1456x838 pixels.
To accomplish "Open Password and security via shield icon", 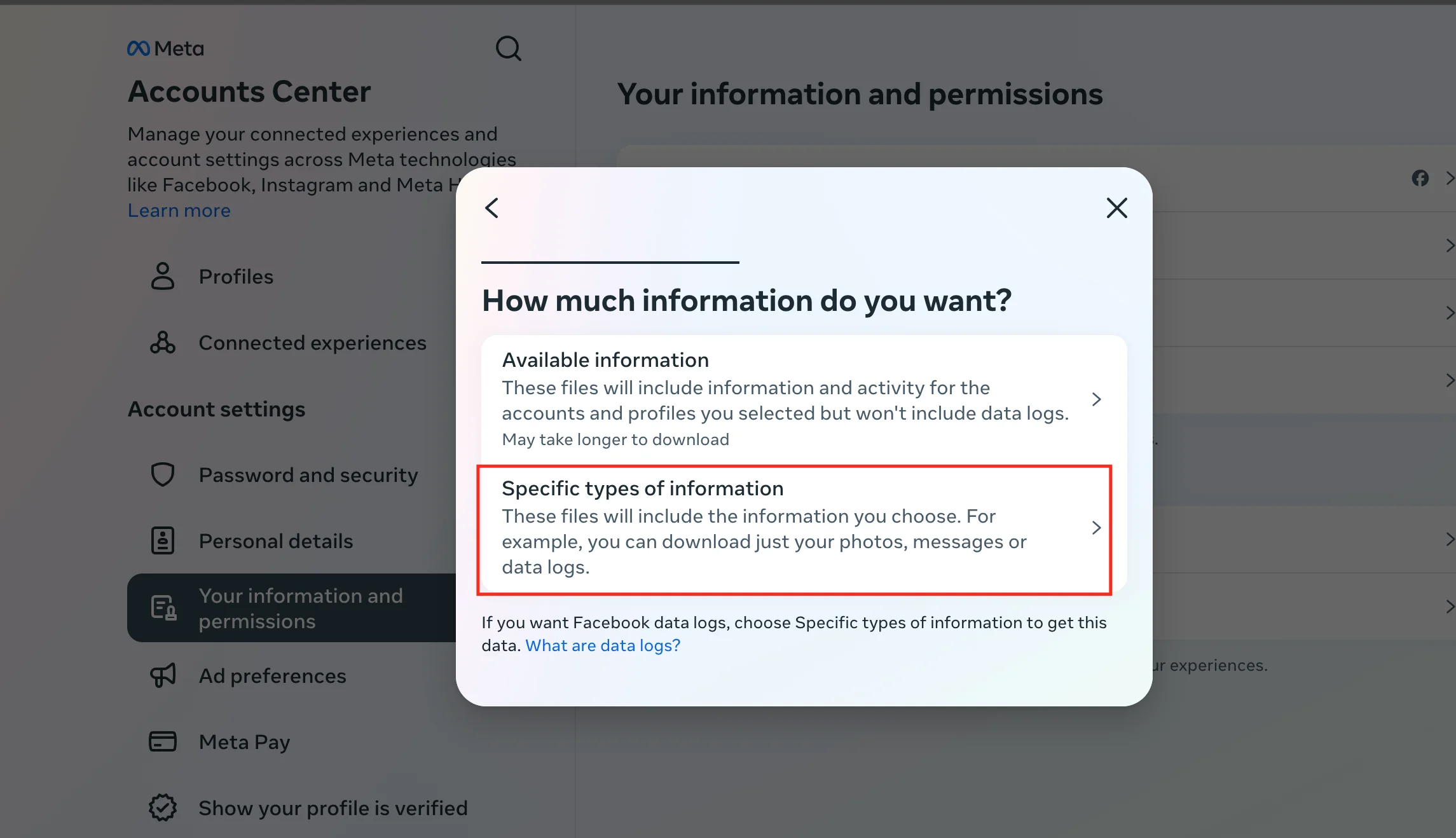I will coord(163,474).
